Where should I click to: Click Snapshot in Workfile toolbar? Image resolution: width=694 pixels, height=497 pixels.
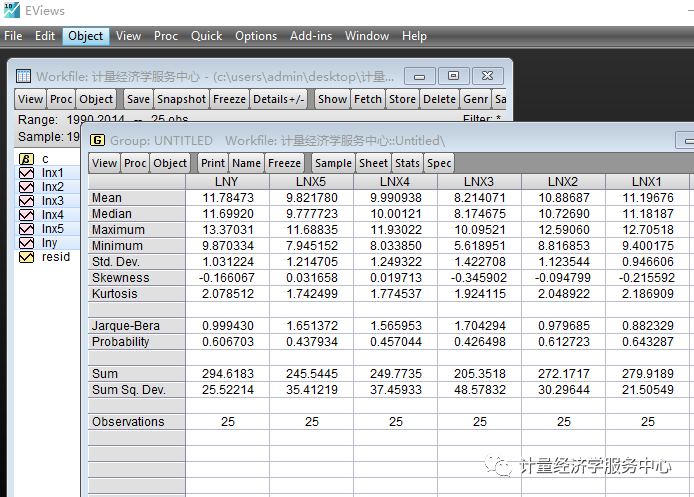click(181, 99)
